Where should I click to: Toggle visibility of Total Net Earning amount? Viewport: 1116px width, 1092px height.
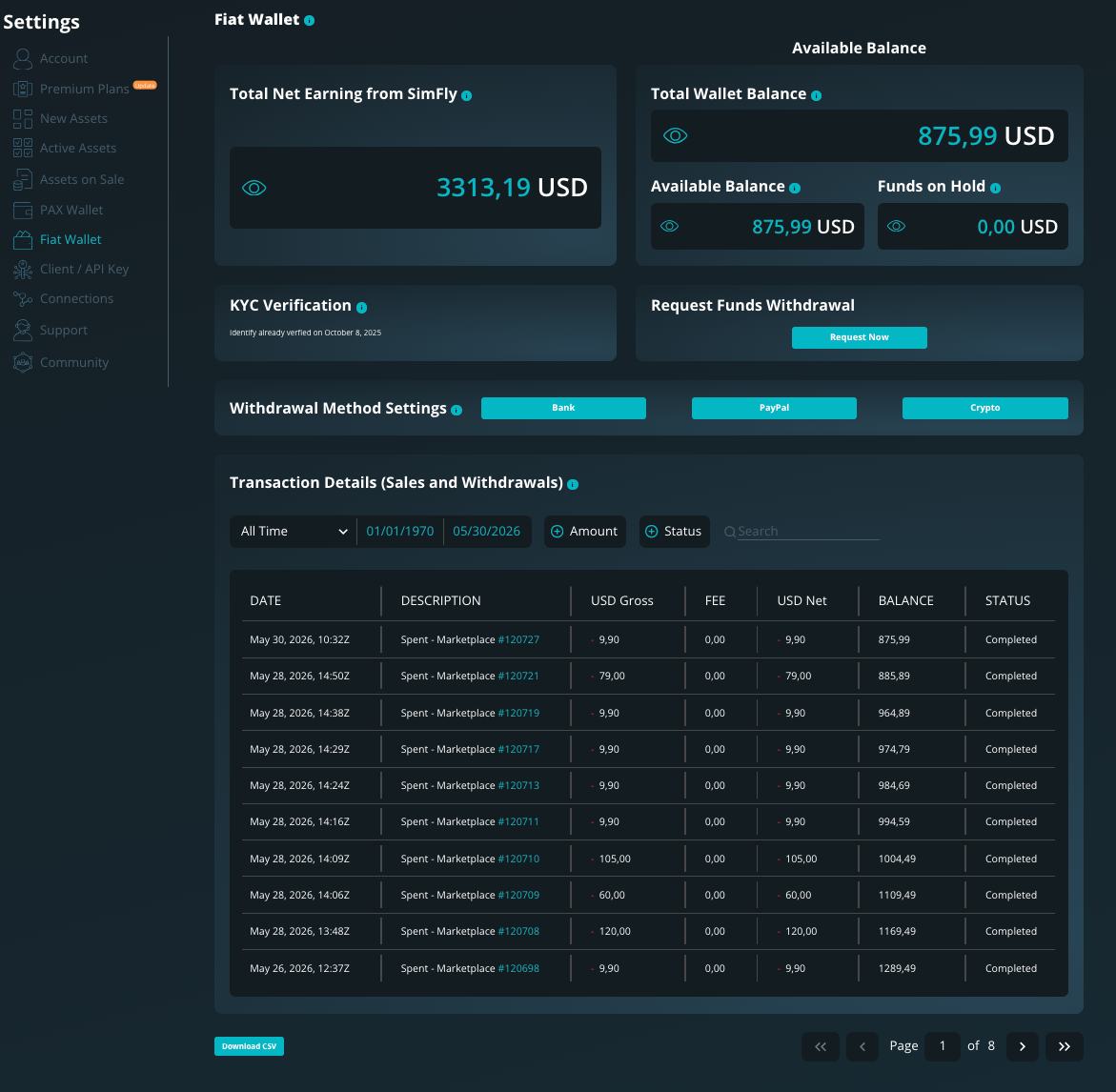tap(254, 188)
